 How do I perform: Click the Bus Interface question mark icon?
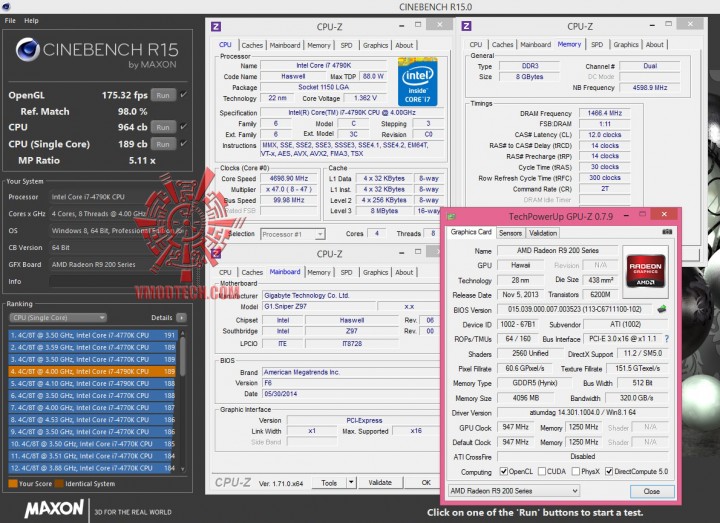[x=667, y=339]
